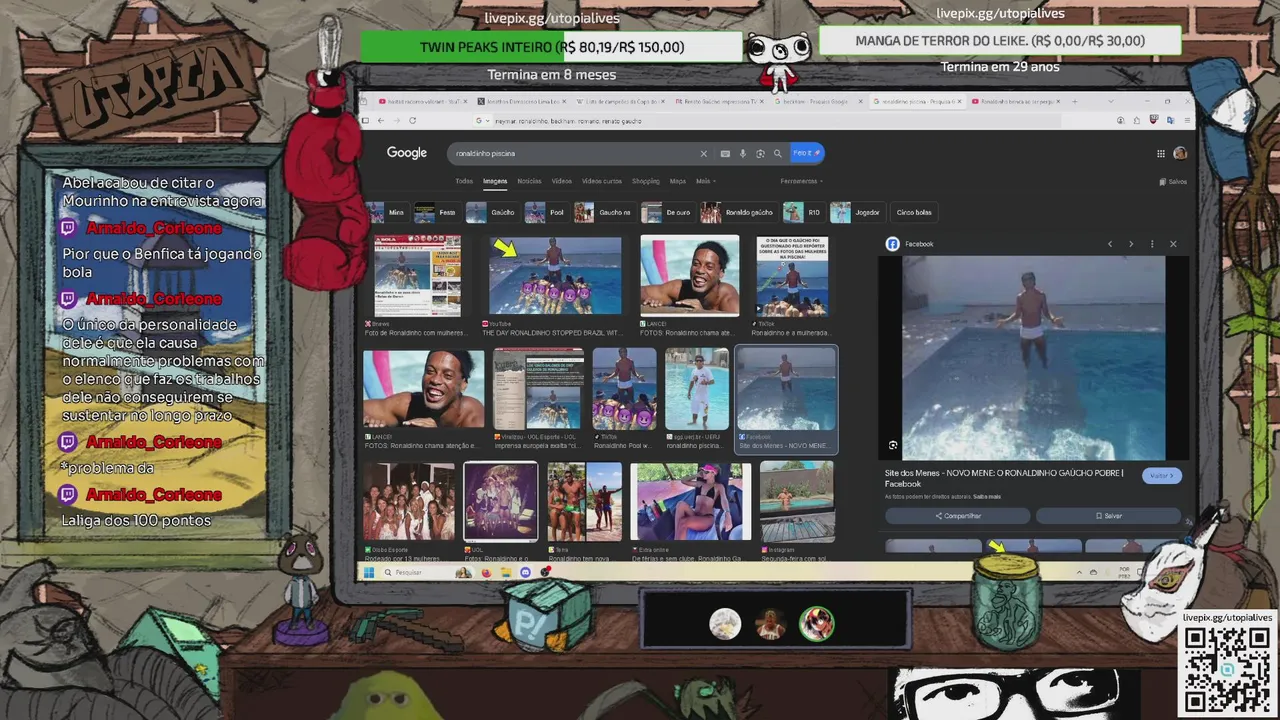Show next image in the preview panel
This screenshot has height=720, width=1280.
[1131, 244]
